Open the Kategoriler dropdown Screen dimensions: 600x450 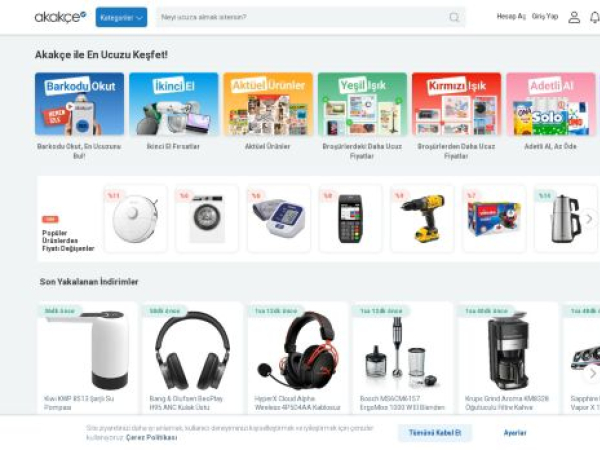121,17
